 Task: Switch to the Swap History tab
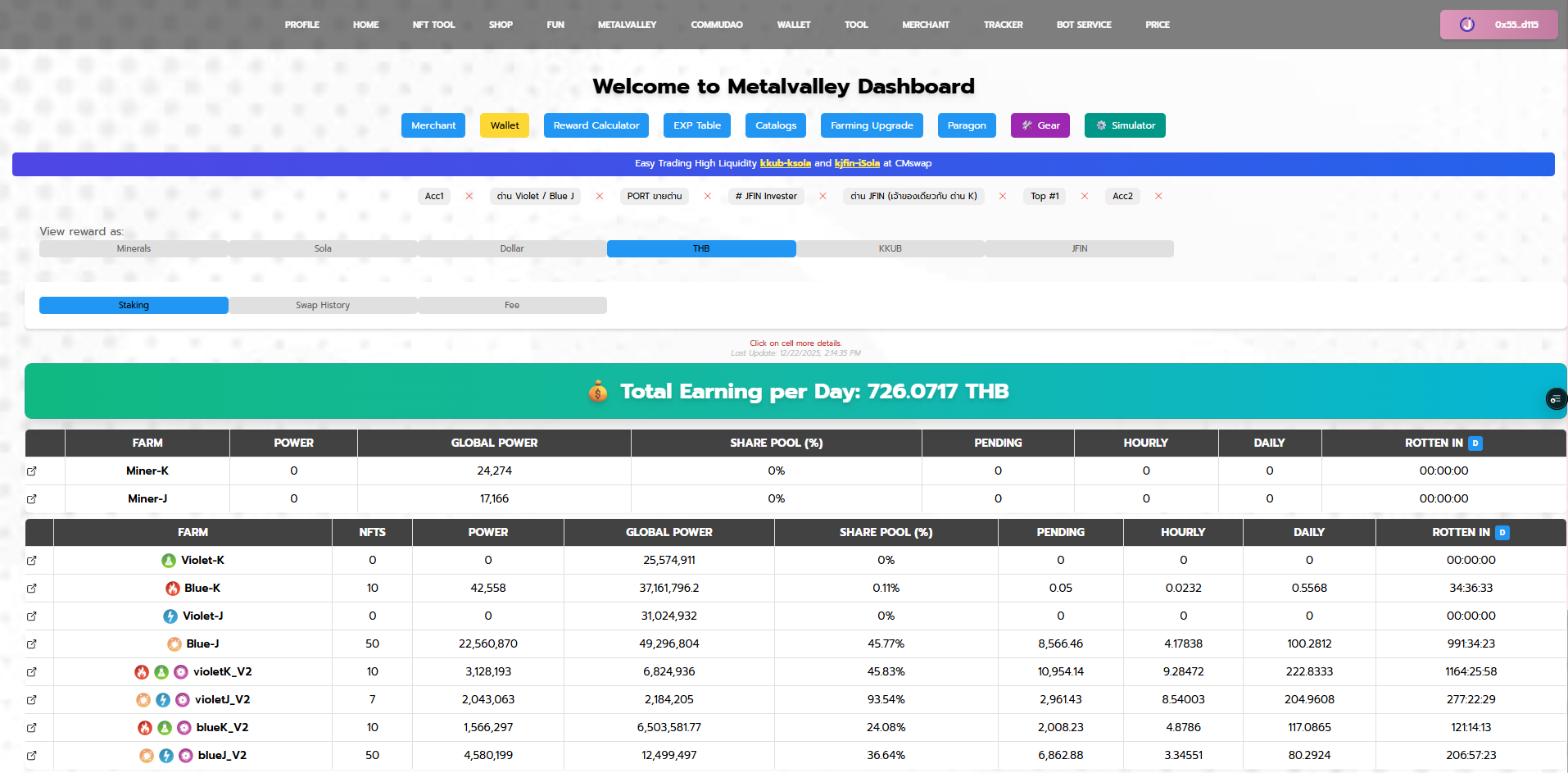(x=323, y=306)
